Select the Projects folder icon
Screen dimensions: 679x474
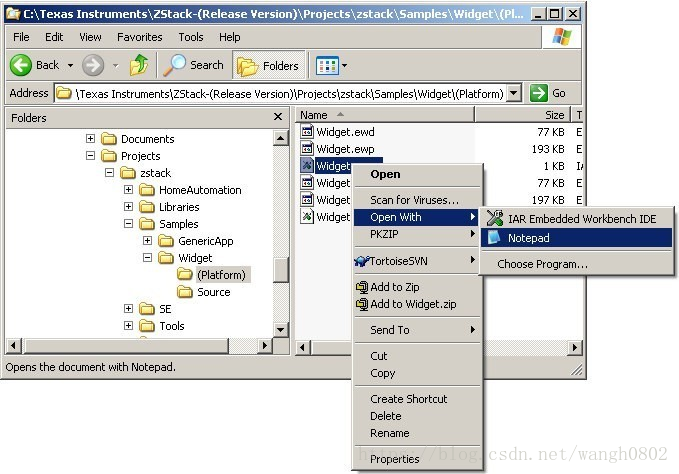point(109,156)
